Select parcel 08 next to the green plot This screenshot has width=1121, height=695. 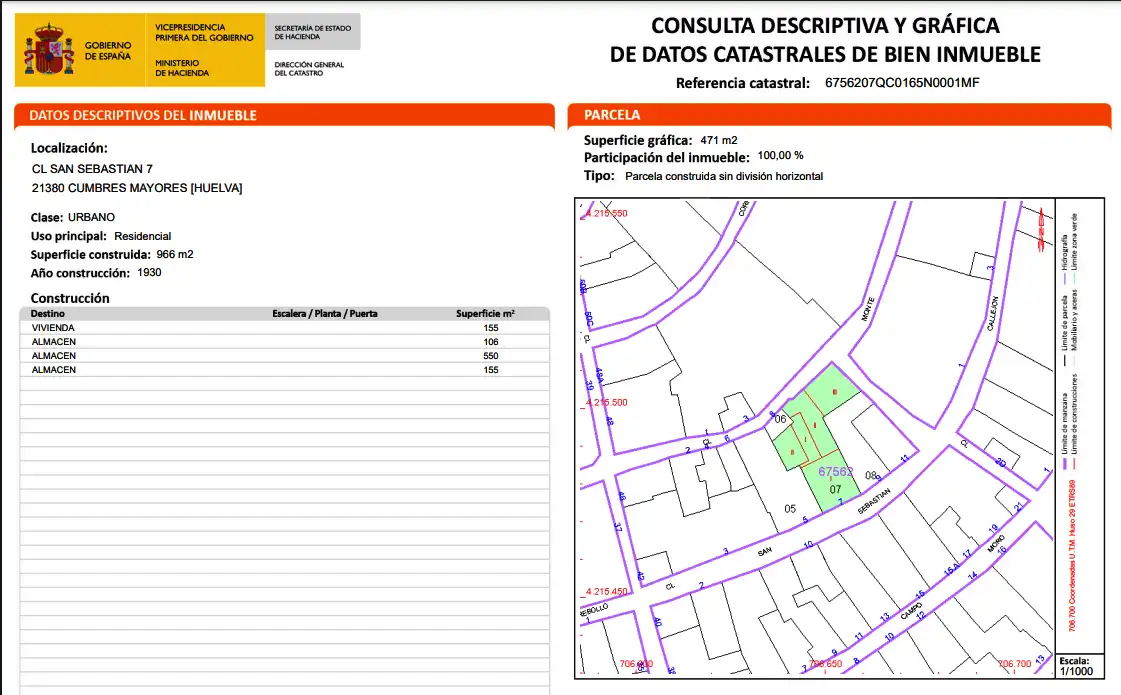[870, 475]
